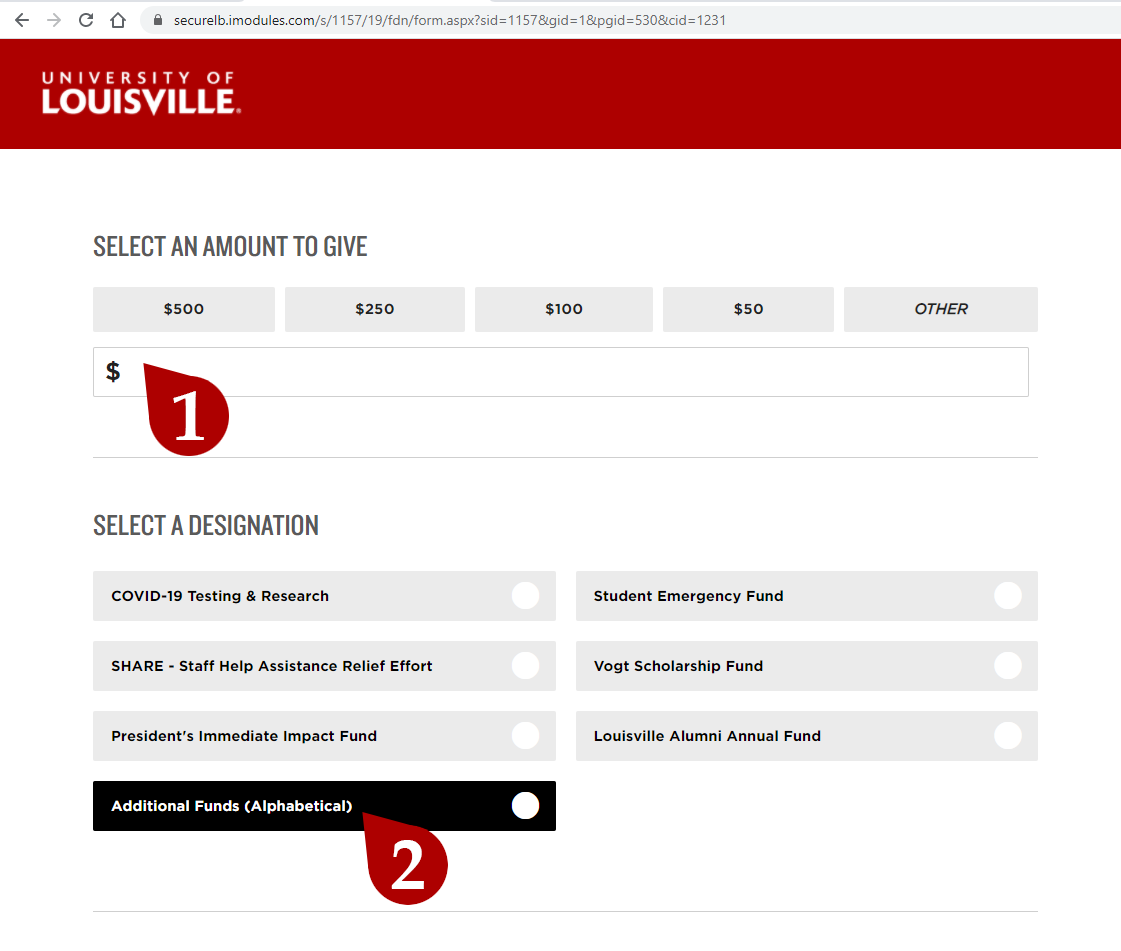Go back with the browser back arrow

coord(22,20)
